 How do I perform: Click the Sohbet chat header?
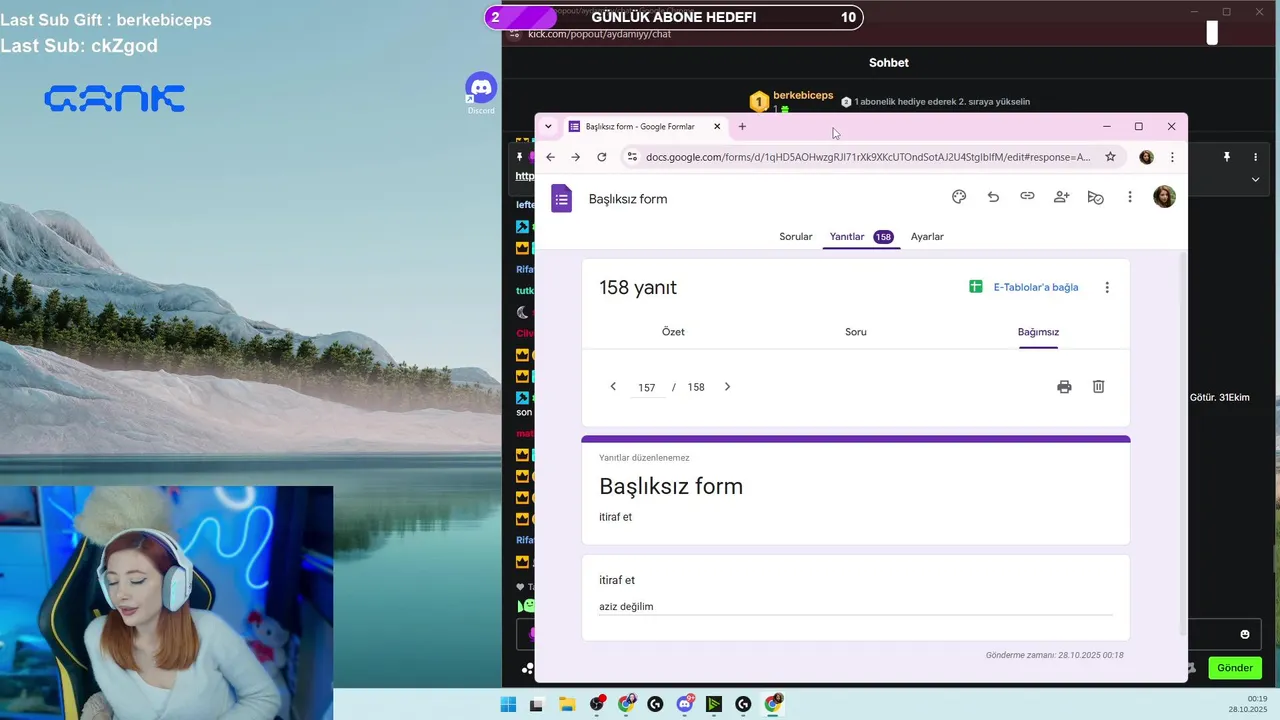(x=889, y=63)
